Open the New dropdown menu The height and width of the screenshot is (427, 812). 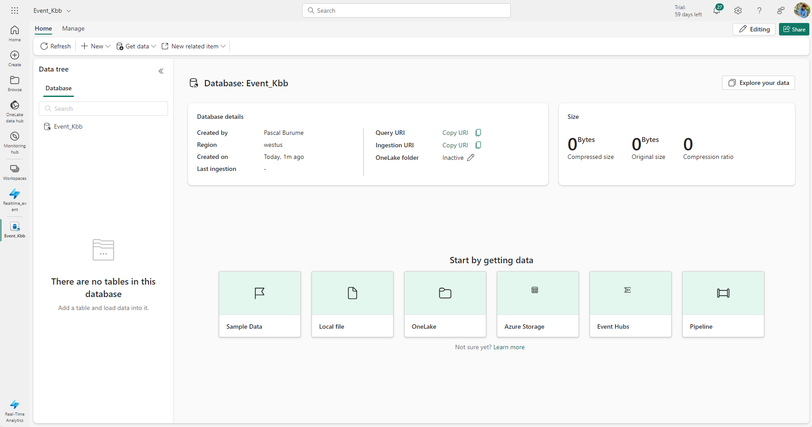click(95, 46)
